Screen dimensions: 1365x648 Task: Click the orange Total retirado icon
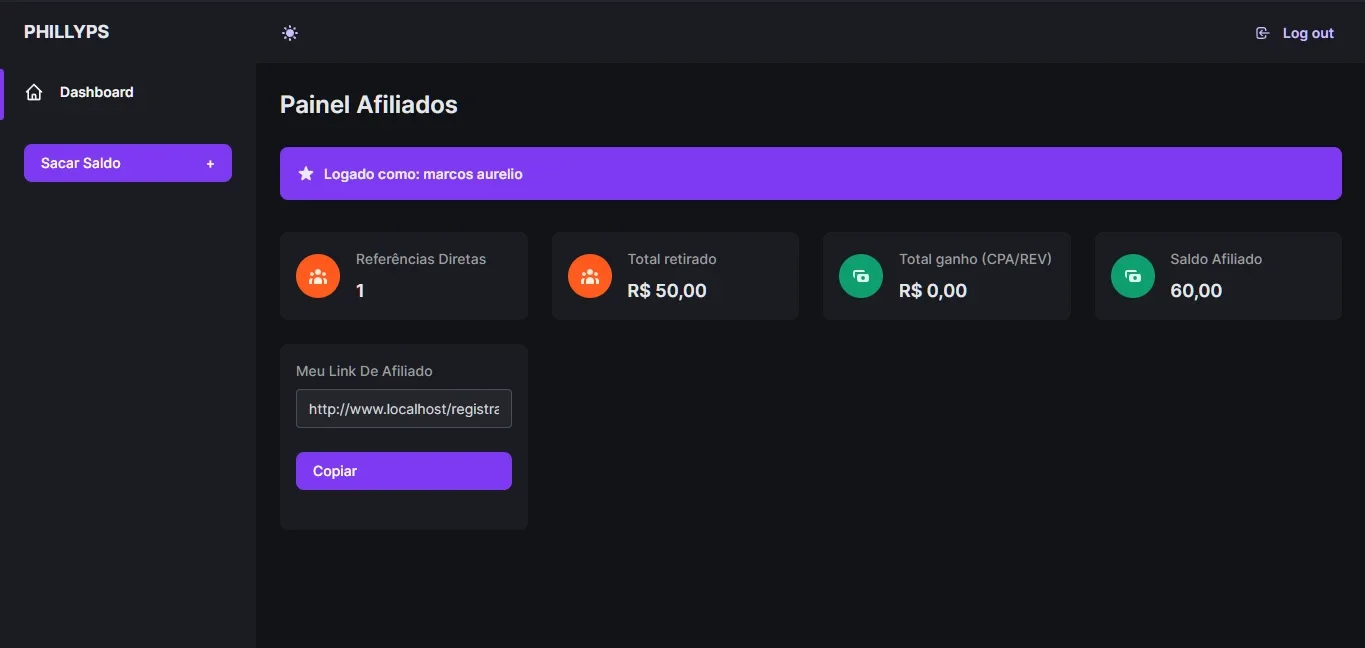click(x=590, y=276)
